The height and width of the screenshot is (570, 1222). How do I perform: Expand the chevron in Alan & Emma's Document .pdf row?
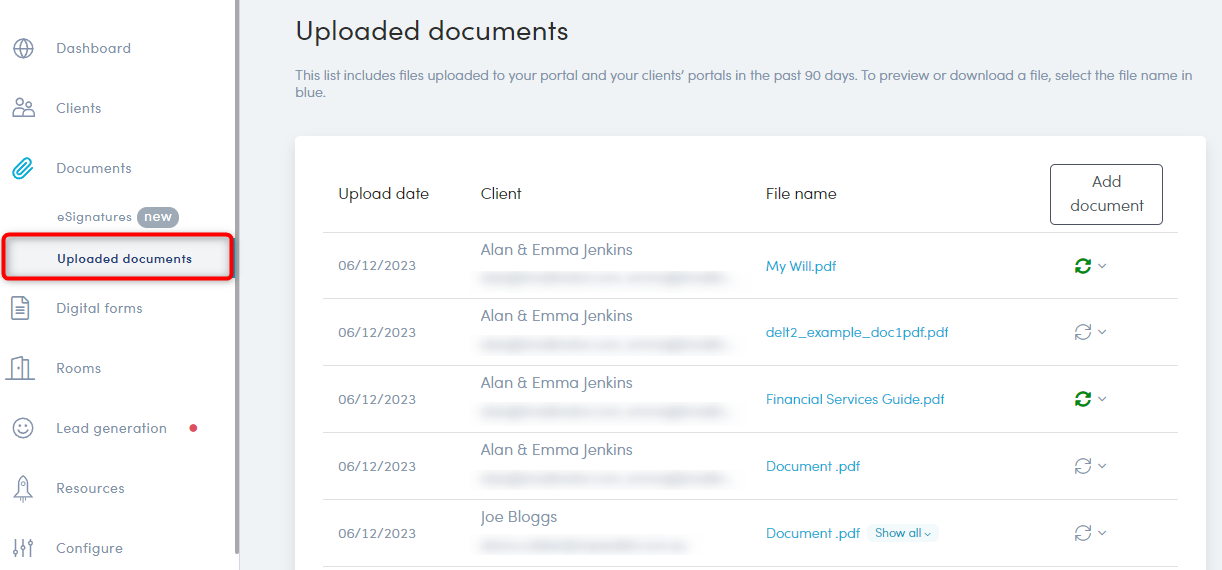click(1102, 466)
